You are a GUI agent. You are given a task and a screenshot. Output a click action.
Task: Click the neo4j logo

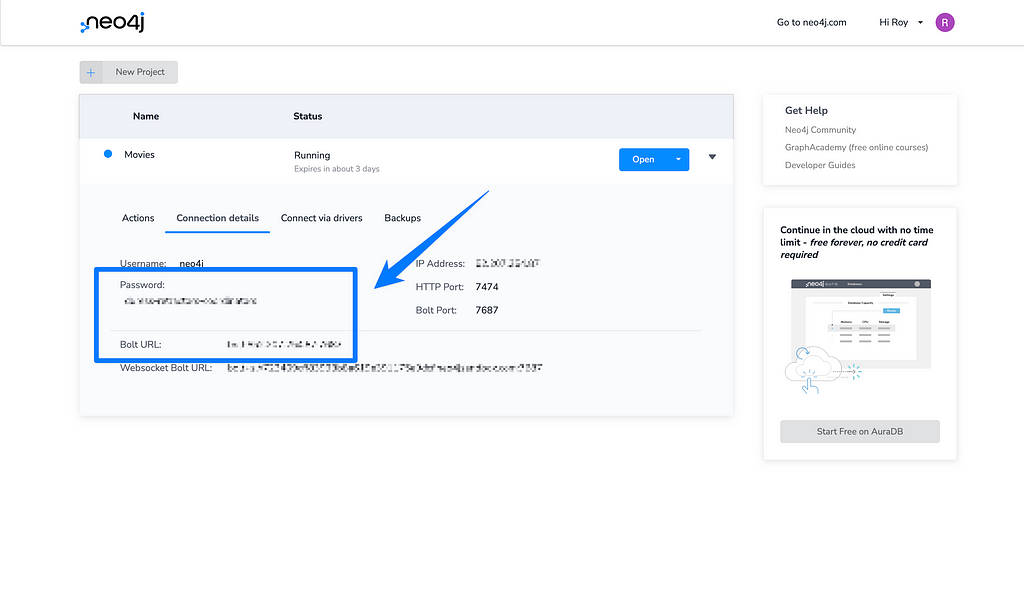112,23
